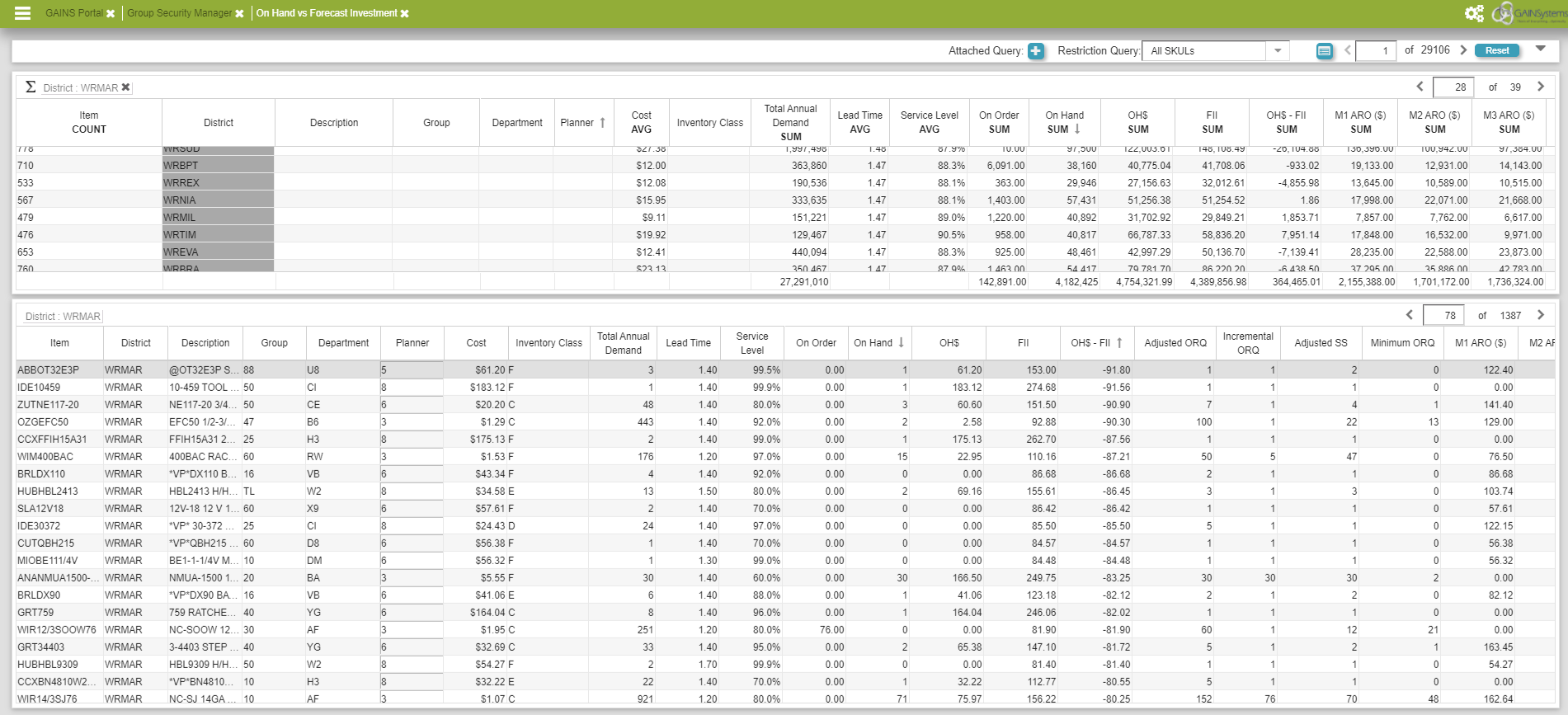Open the hamburger main menu
This screenshot has width=1568, height=715.
point(22,13)
